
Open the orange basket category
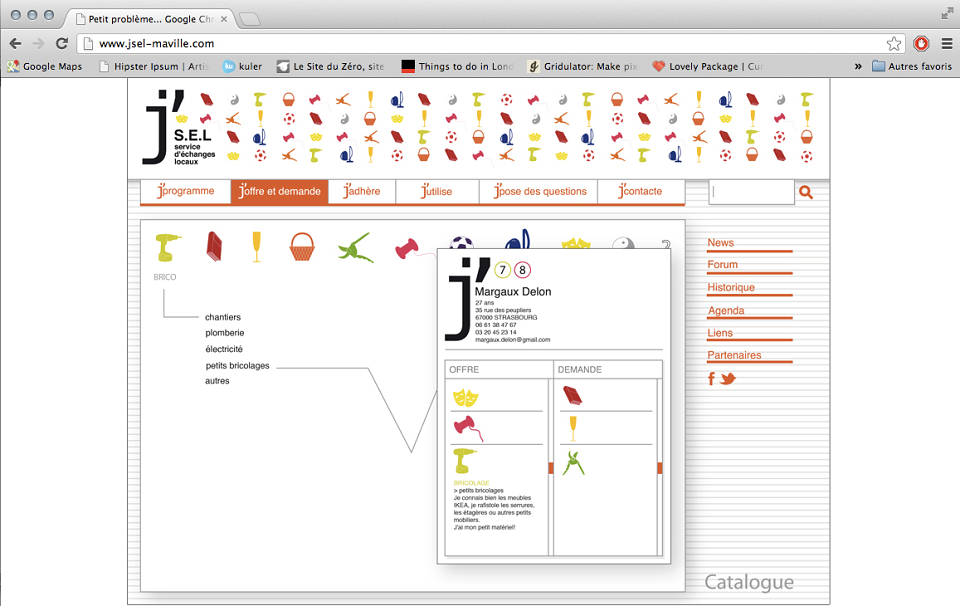point(302,247)
